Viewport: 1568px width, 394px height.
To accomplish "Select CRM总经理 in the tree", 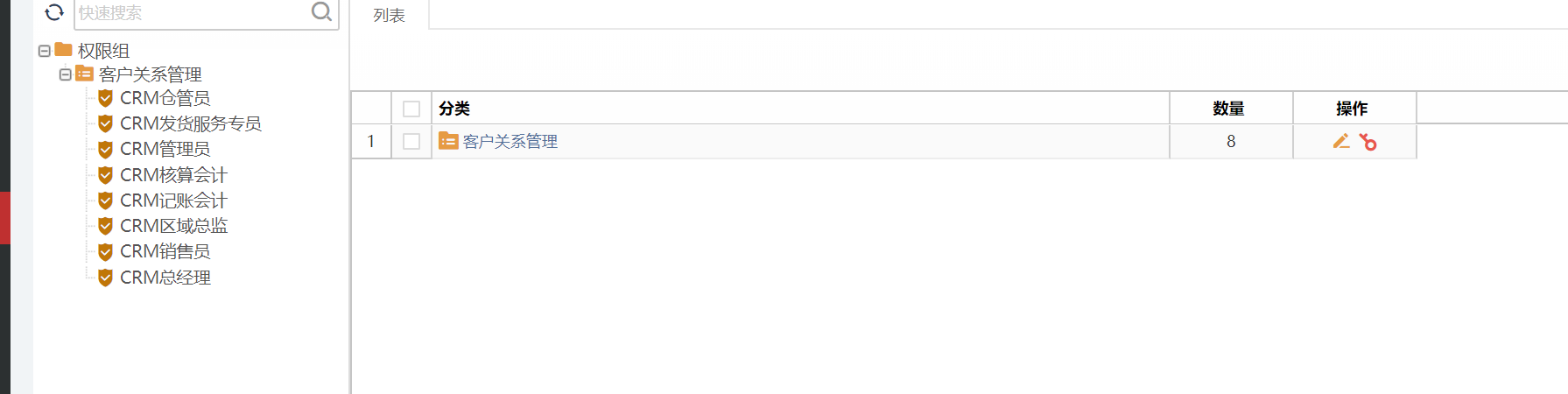I will (x=165, y=278).
